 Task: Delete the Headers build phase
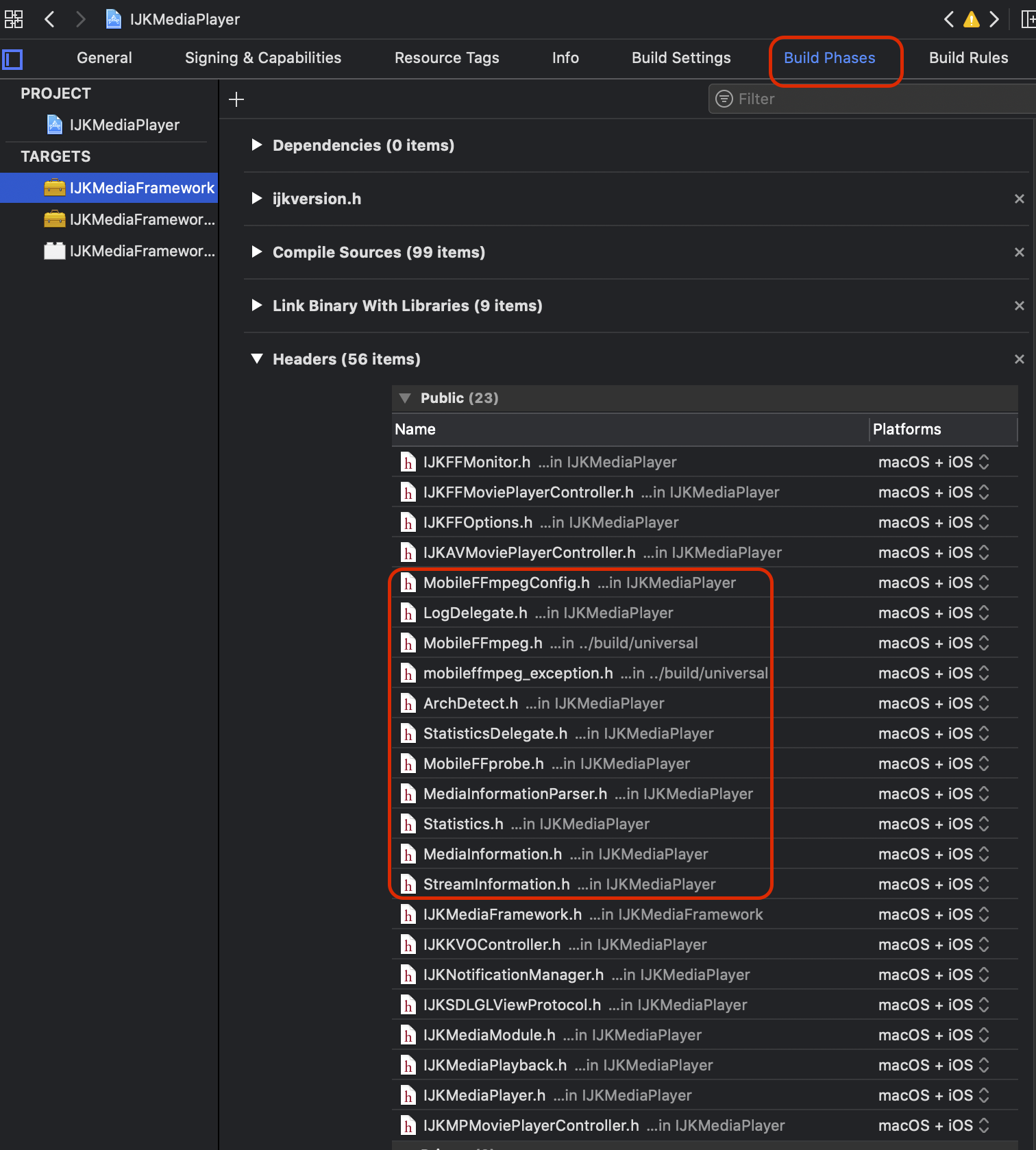coord(1020,359)
